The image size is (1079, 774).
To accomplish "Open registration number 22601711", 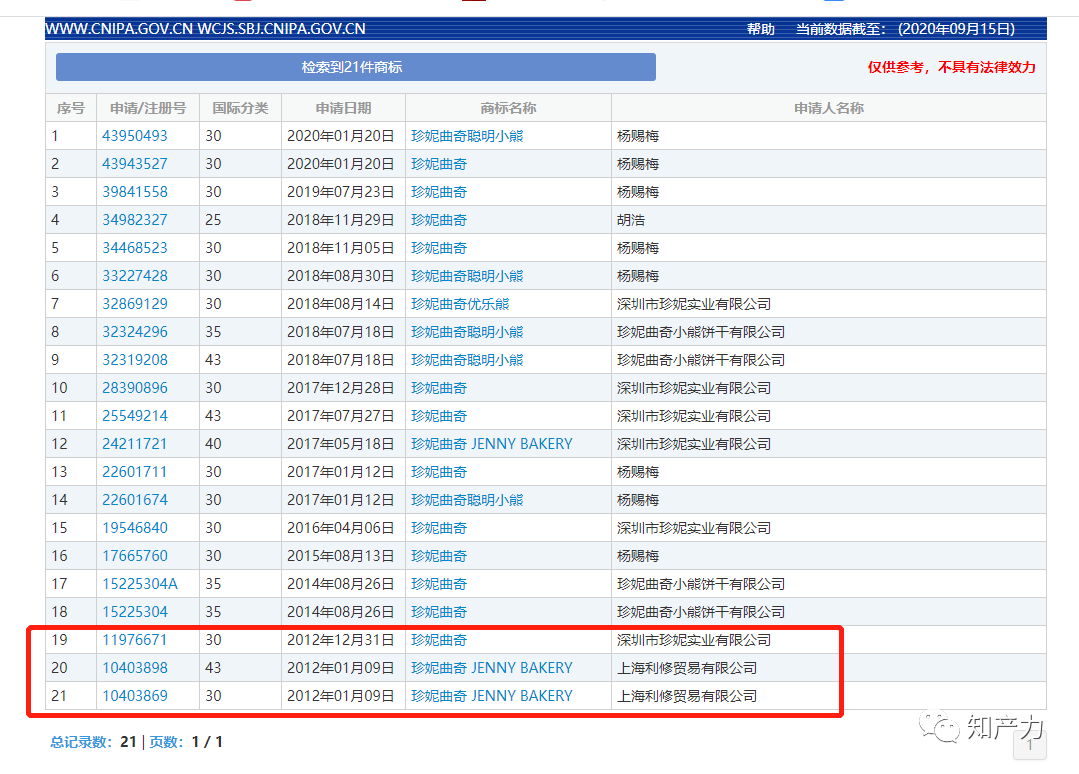I will 135,472.
